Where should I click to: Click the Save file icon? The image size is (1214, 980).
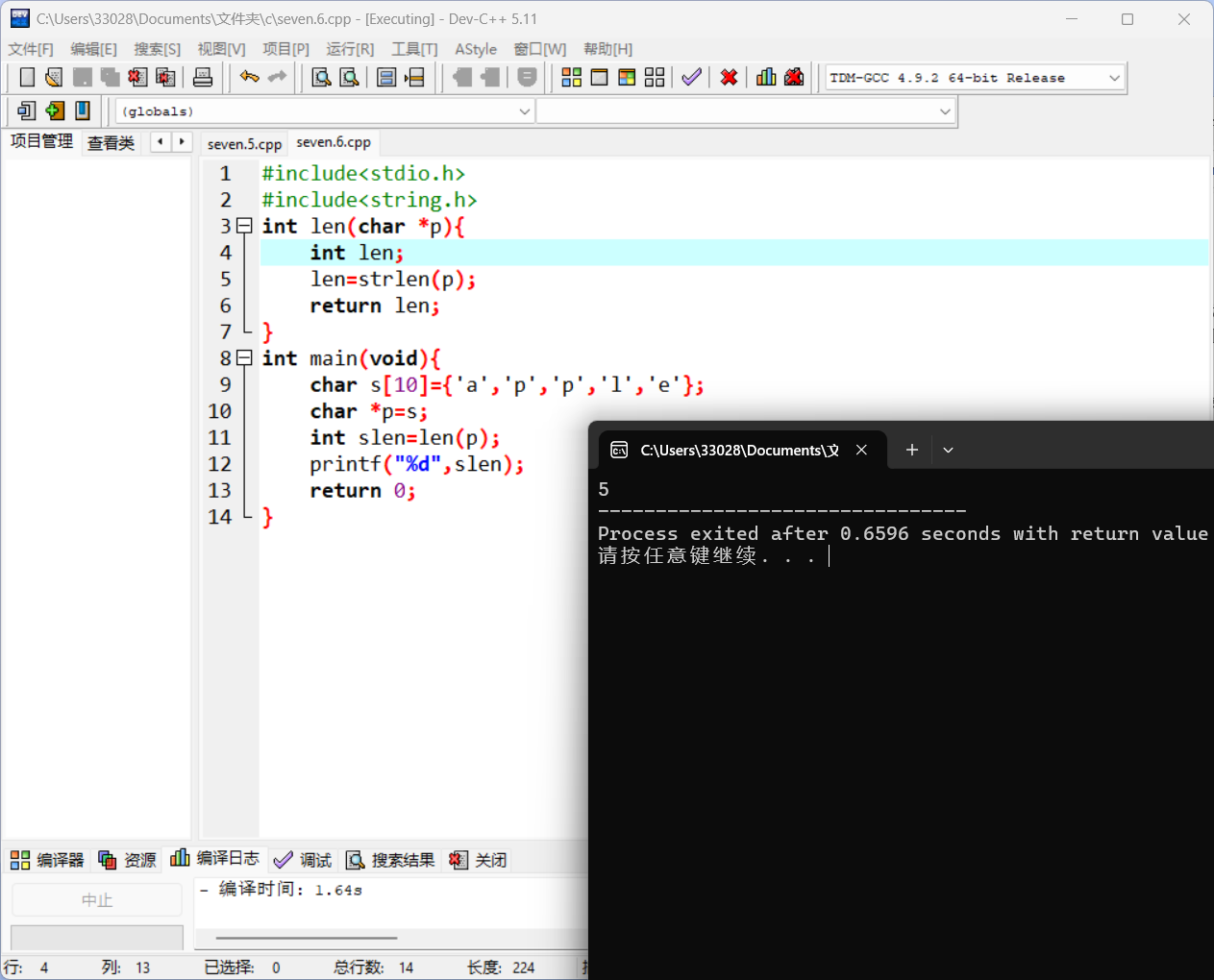click(83, 77)
